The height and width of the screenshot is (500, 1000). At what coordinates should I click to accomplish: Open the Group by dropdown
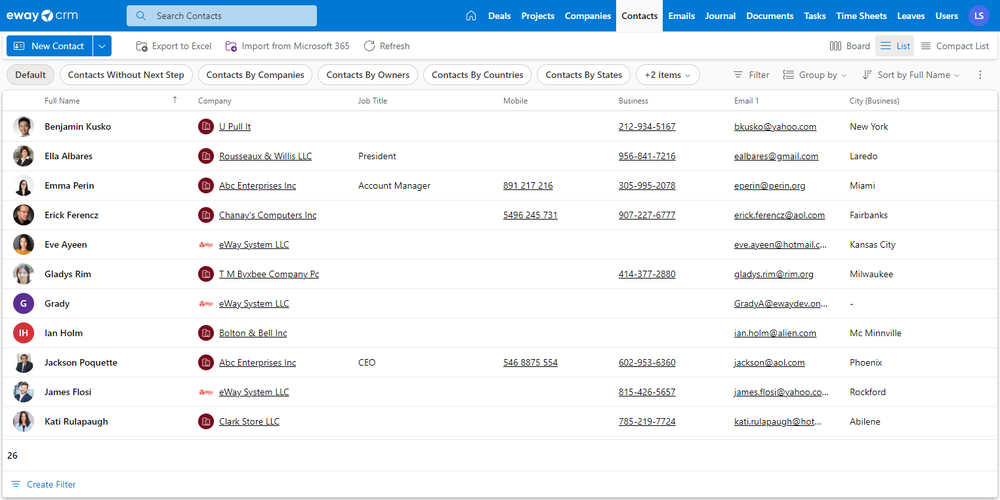[815, 75]
